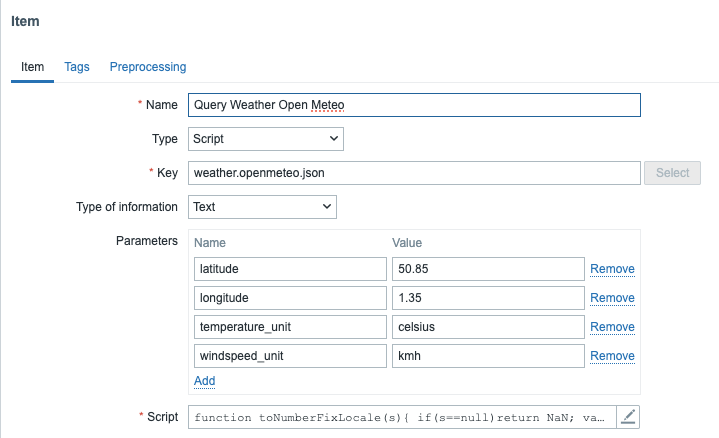Click the latitude value field 50.85
This screenshot has width=719, height=438.
coord(487,269)
